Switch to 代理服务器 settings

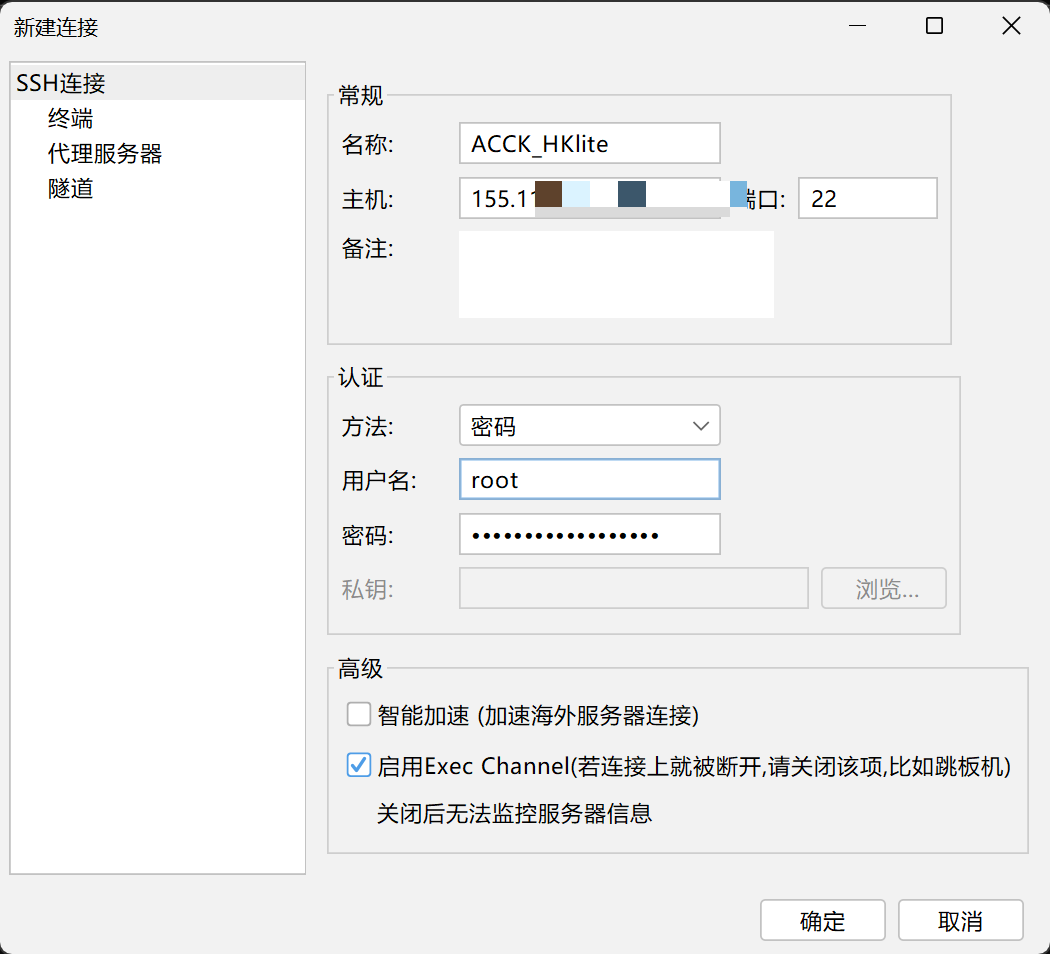point(104,154)
